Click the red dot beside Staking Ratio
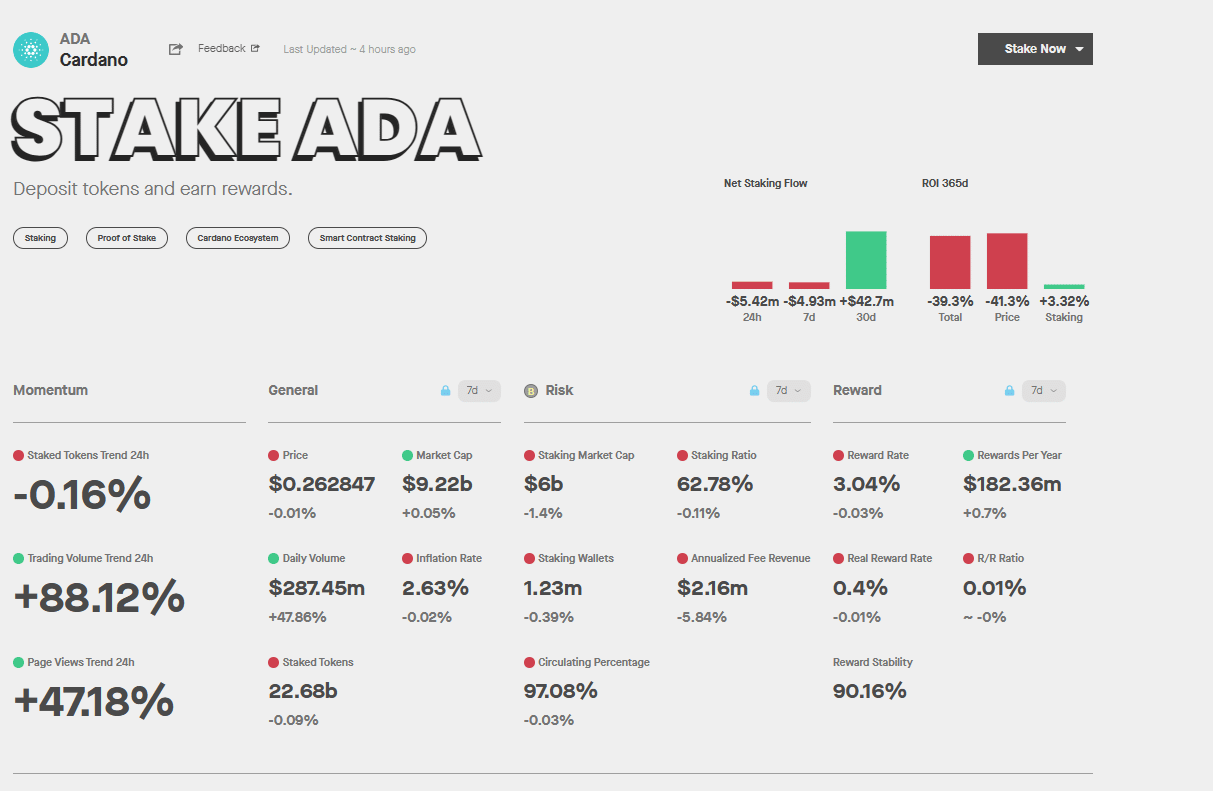The width and height of the screenshot is (1213, 791). 682,455
